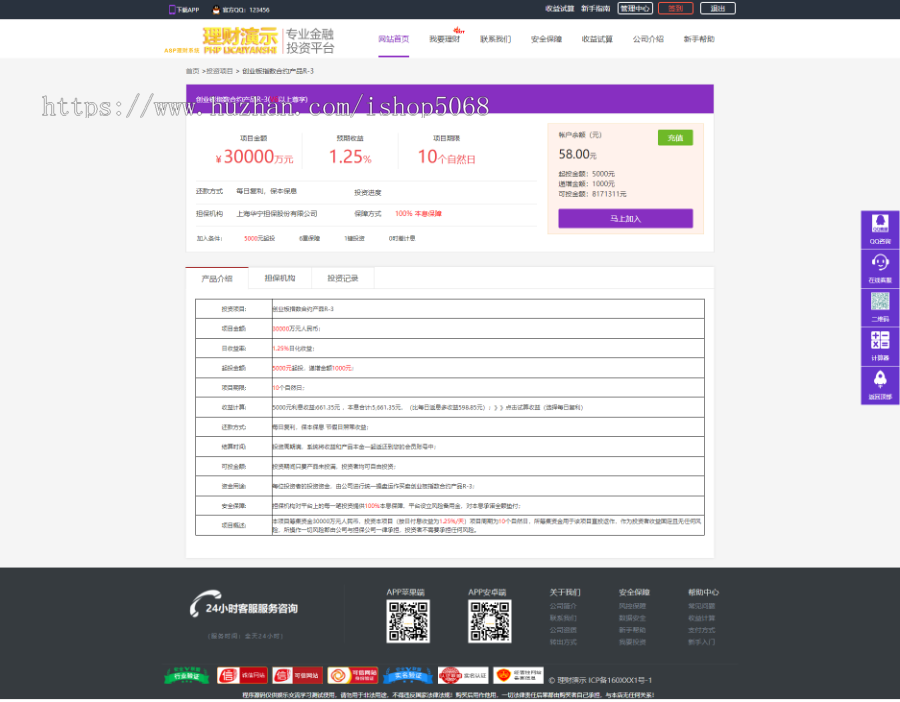The width and height of the screenshot is (900, 702).
Task: Switch to the 投资记录 tab
Action: pyautogui.click(x=345, y=278)
